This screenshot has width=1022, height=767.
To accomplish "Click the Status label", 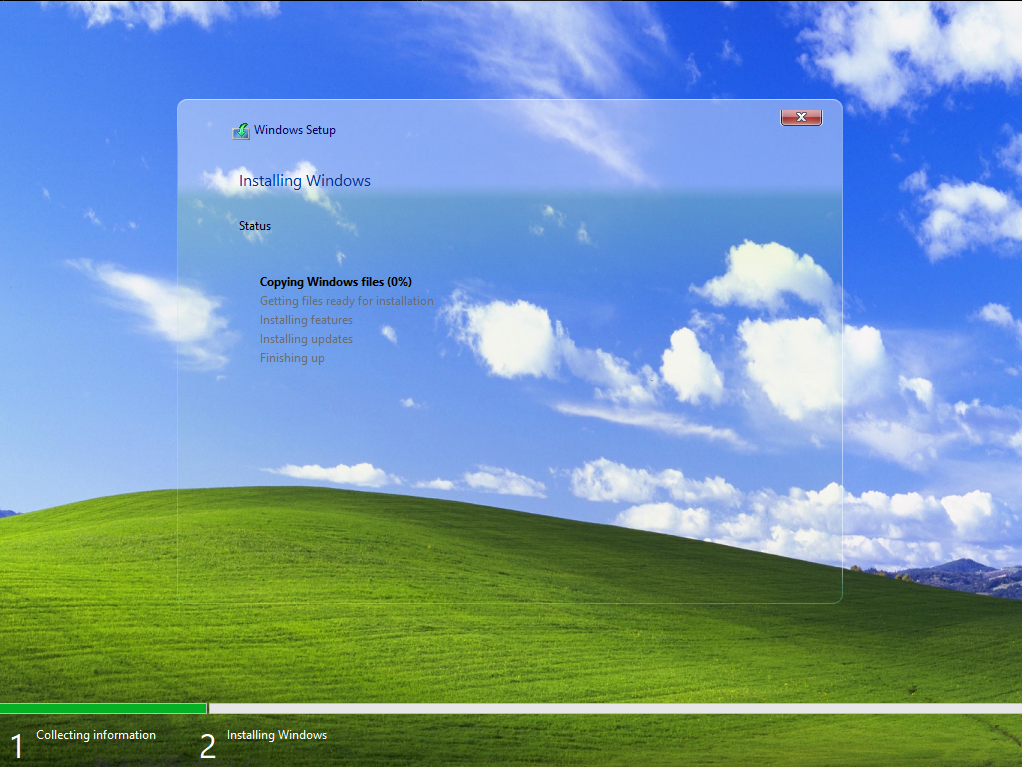I will pos(255,226).
